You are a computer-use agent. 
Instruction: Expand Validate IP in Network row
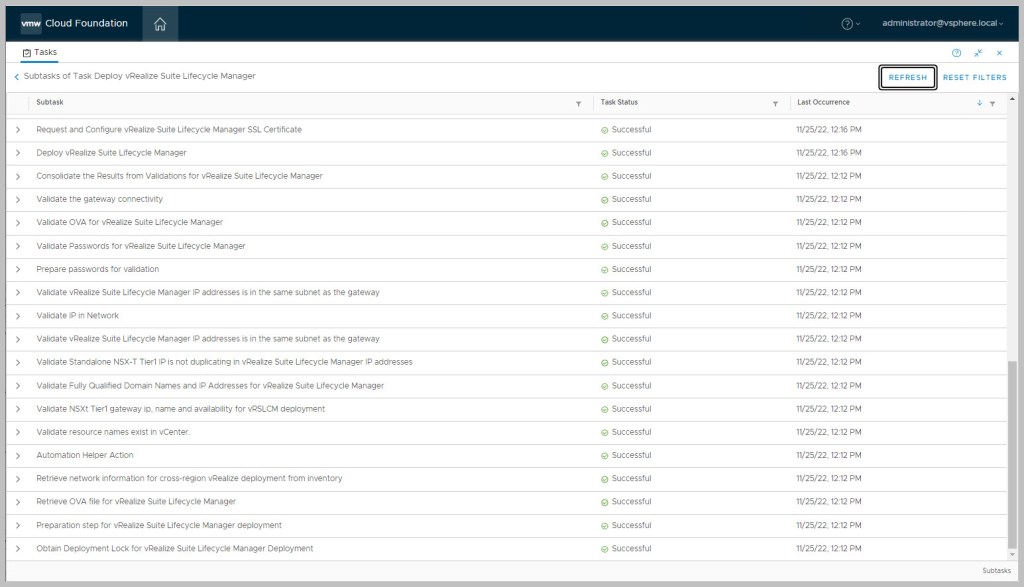point(18,316)
